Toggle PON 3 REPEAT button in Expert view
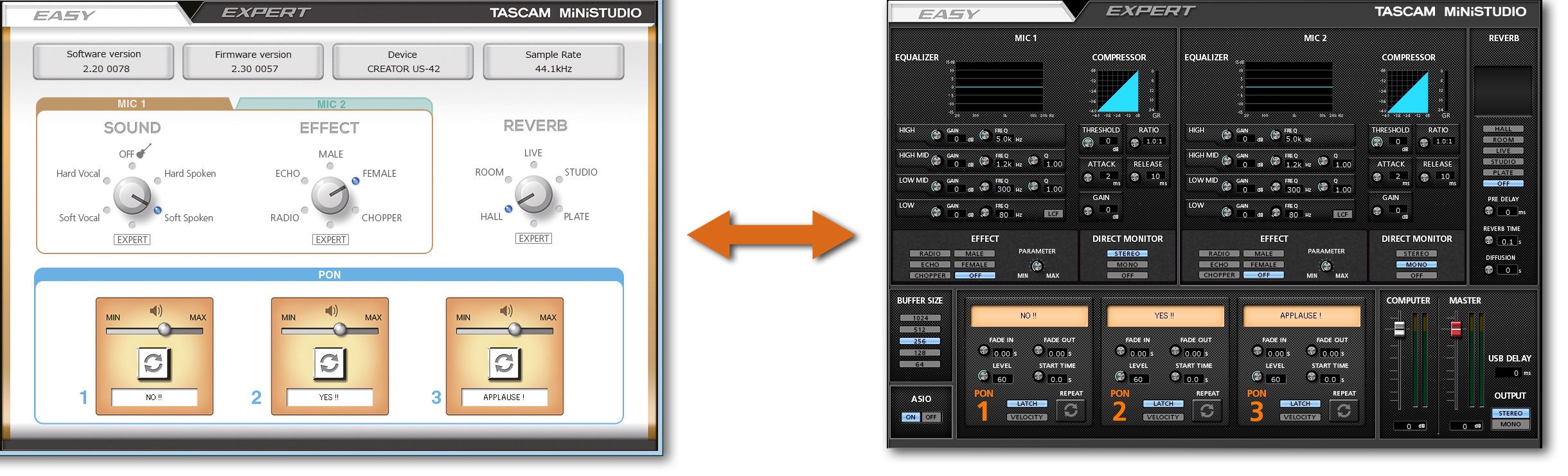1568x476 pixels. point(1344,410)
